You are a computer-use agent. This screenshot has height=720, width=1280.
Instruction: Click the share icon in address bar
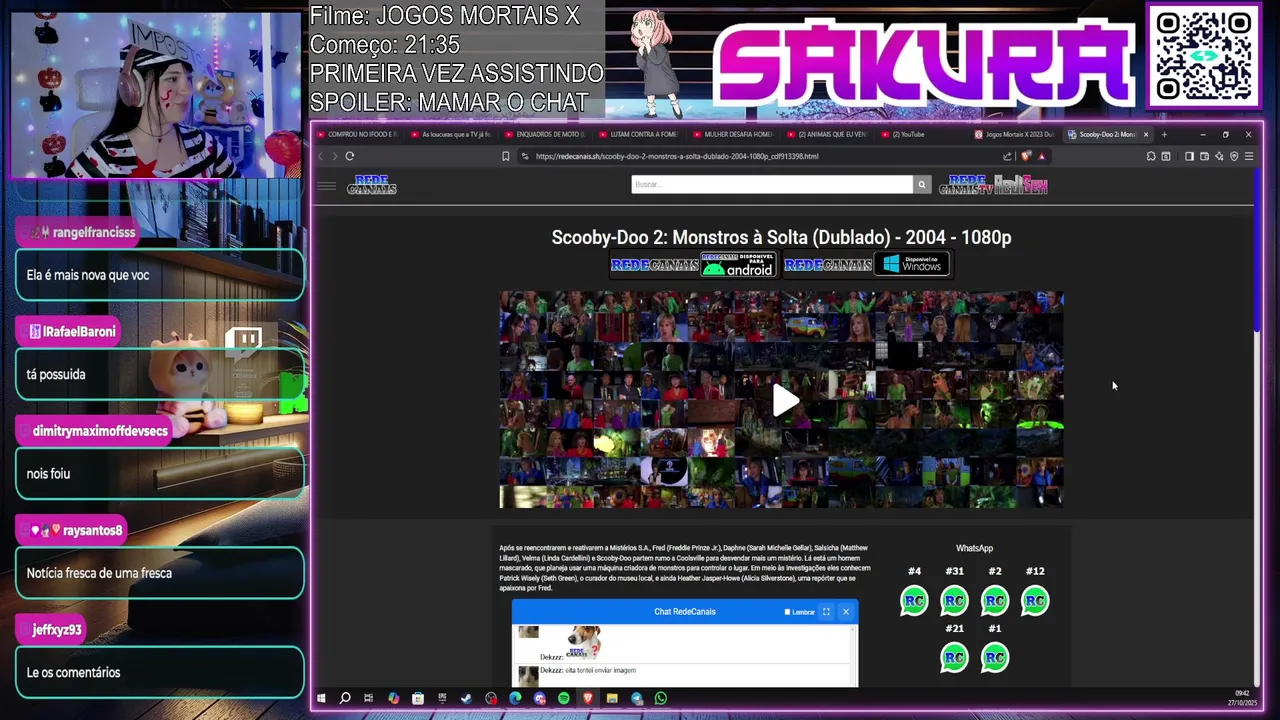pyautogui.click(x=1008, y=156)
